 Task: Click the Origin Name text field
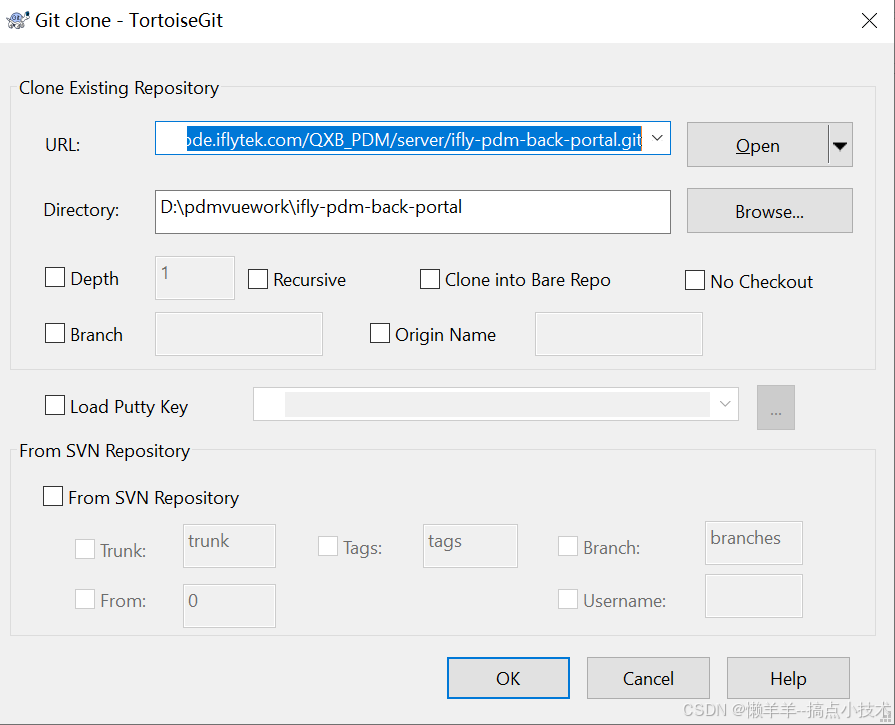click(619, 334)
